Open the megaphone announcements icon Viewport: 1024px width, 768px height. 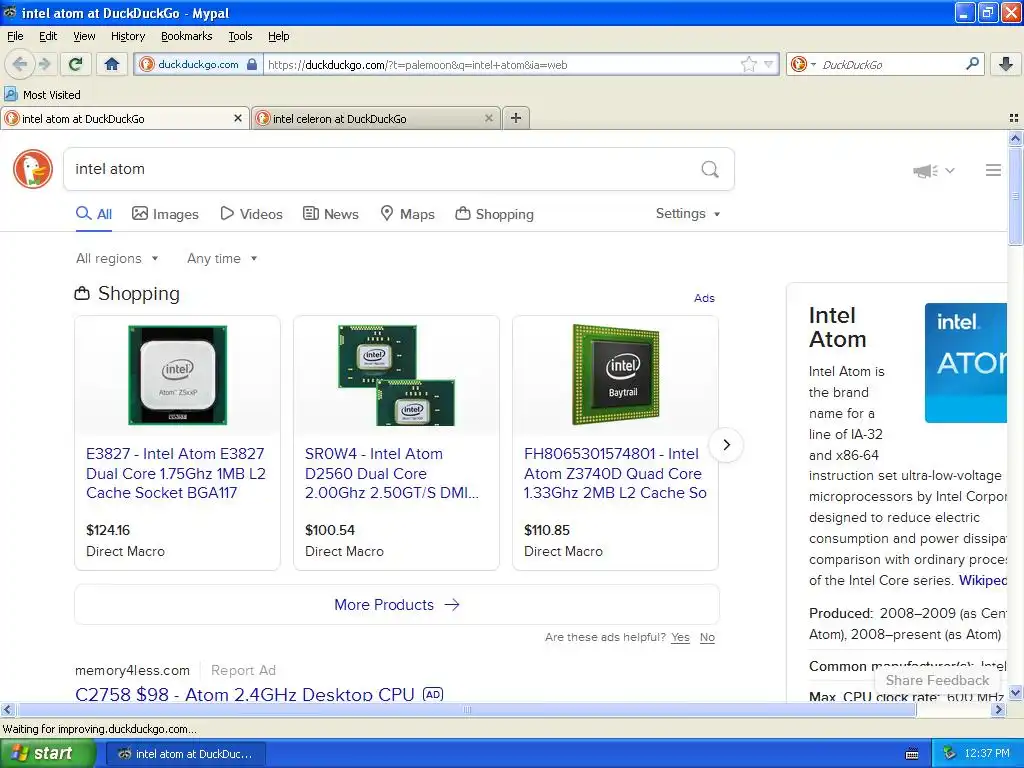[925, 170]
